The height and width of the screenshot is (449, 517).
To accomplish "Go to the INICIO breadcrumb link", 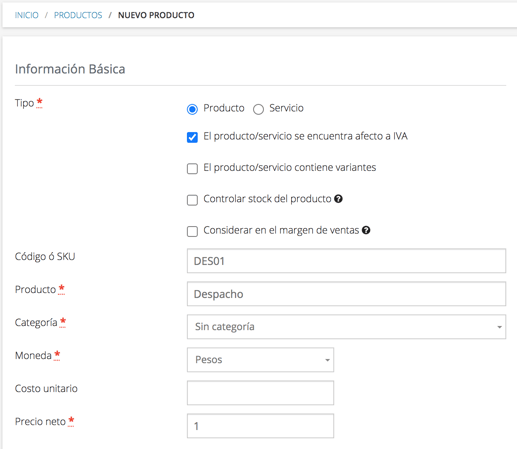I will click(x=27, y=15).
